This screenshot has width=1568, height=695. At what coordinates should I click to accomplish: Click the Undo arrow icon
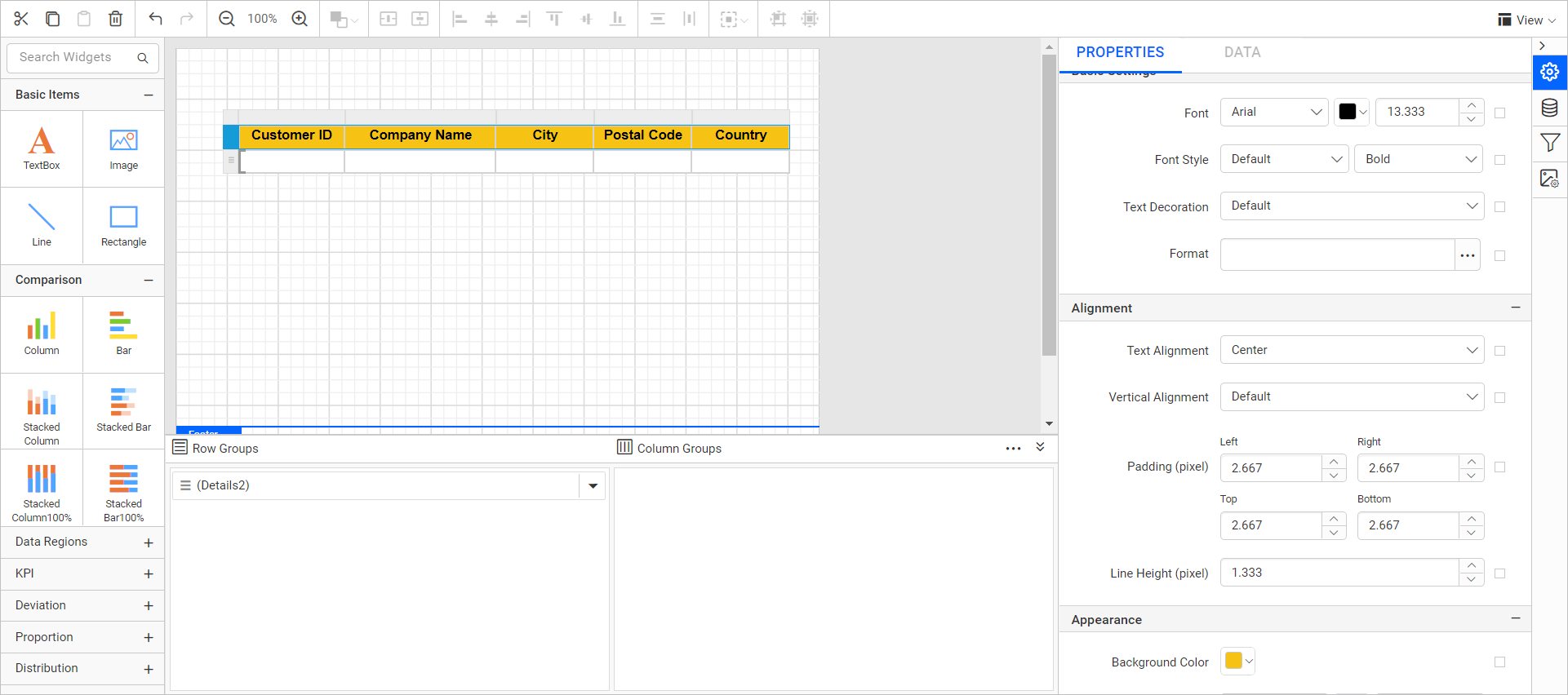[155, 19]
